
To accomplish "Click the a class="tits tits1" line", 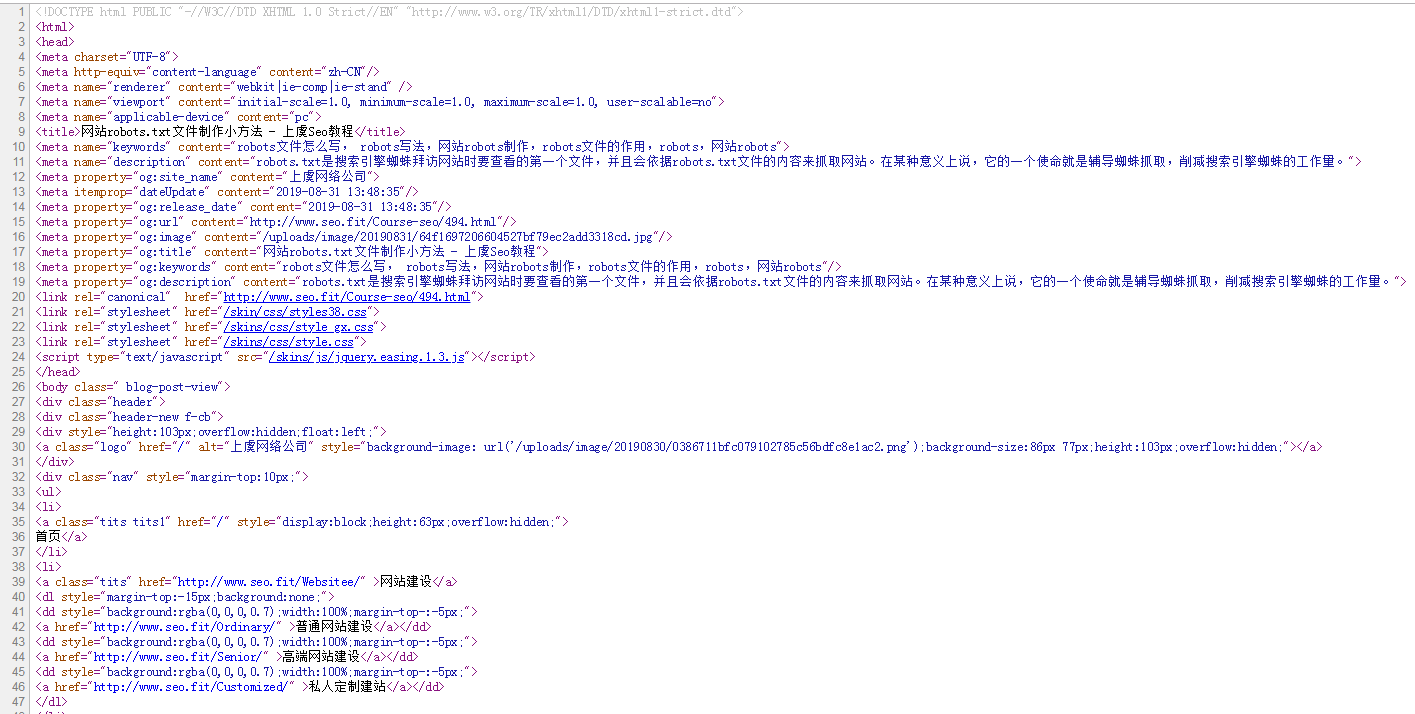I will (x=302, y=522).
